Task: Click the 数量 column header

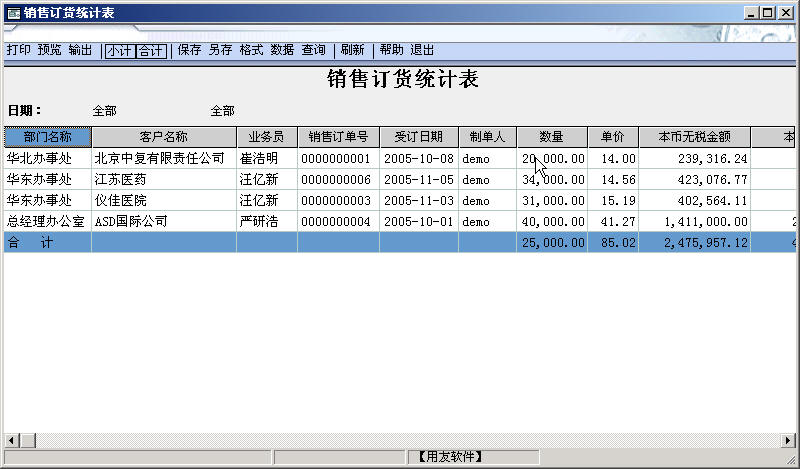Action: (552, 137)
